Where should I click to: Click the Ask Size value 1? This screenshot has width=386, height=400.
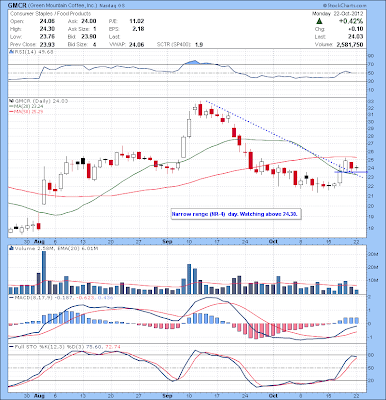click(x=95, y=29)
